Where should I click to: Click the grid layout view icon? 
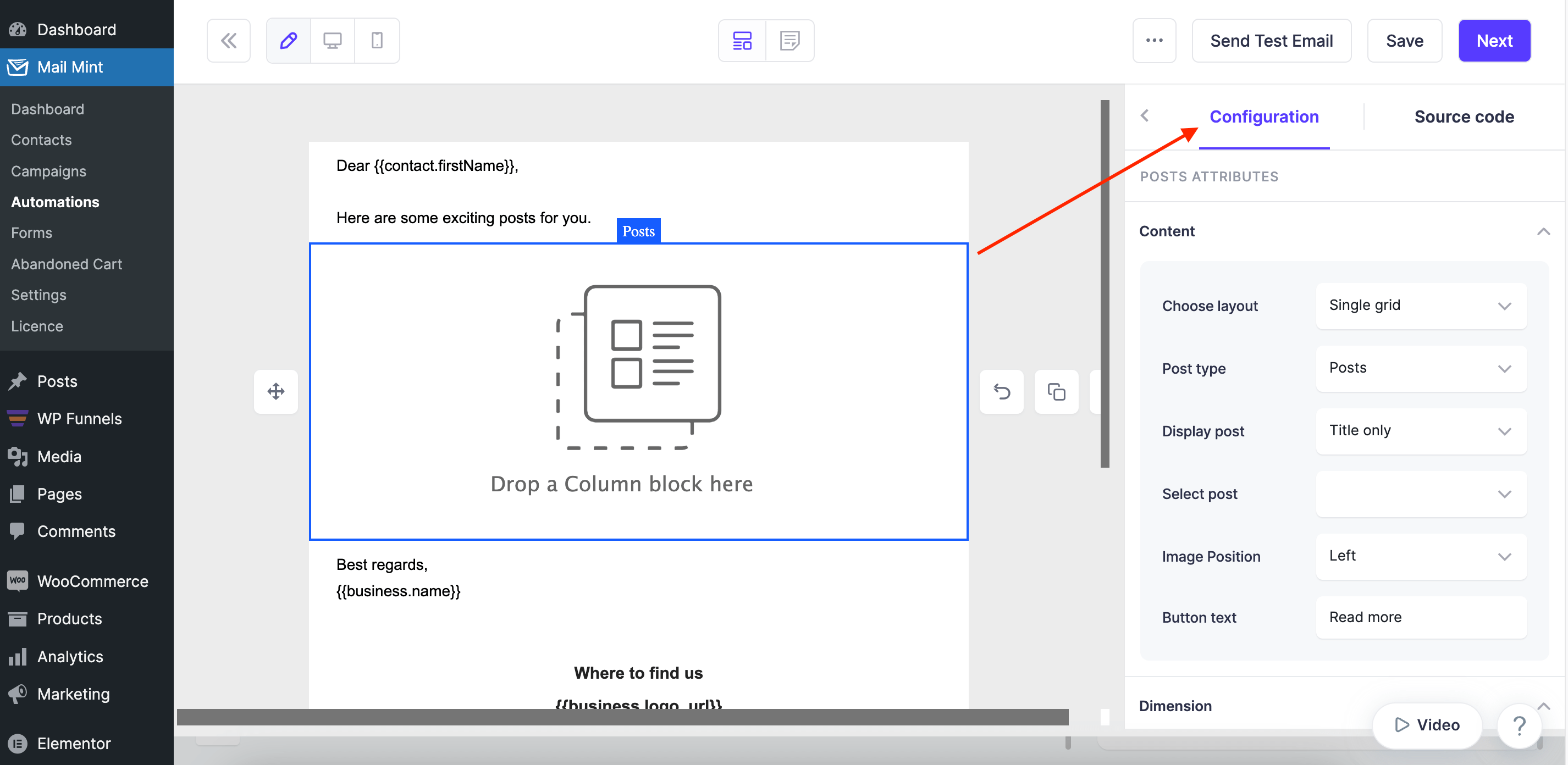coord(743,40)
